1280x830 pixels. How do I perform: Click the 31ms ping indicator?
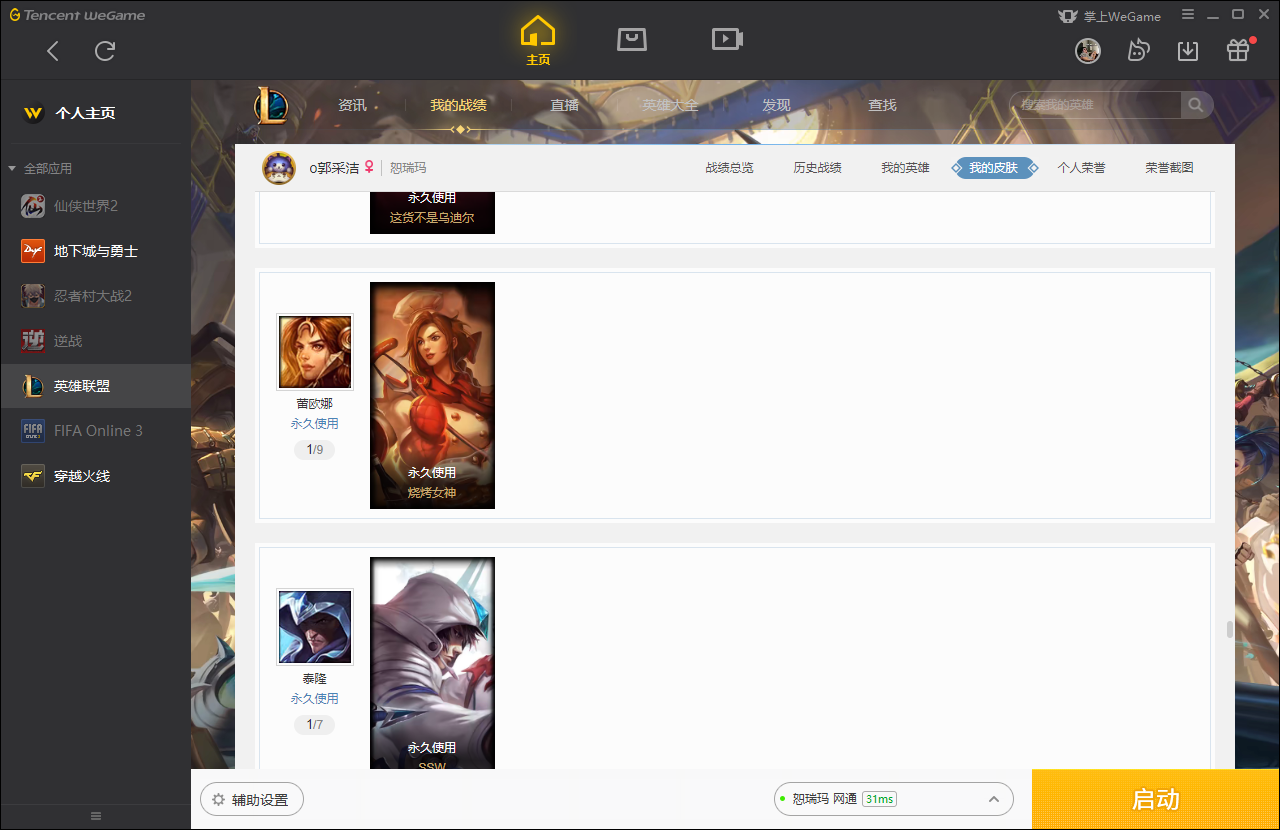[x=879, y=799]
